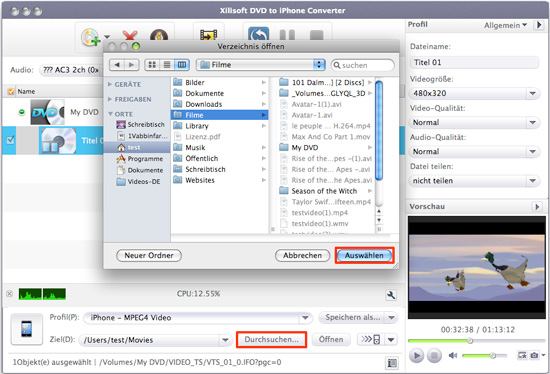
Task: Click the volume speaker icon
Action: (x=453, y=355)
